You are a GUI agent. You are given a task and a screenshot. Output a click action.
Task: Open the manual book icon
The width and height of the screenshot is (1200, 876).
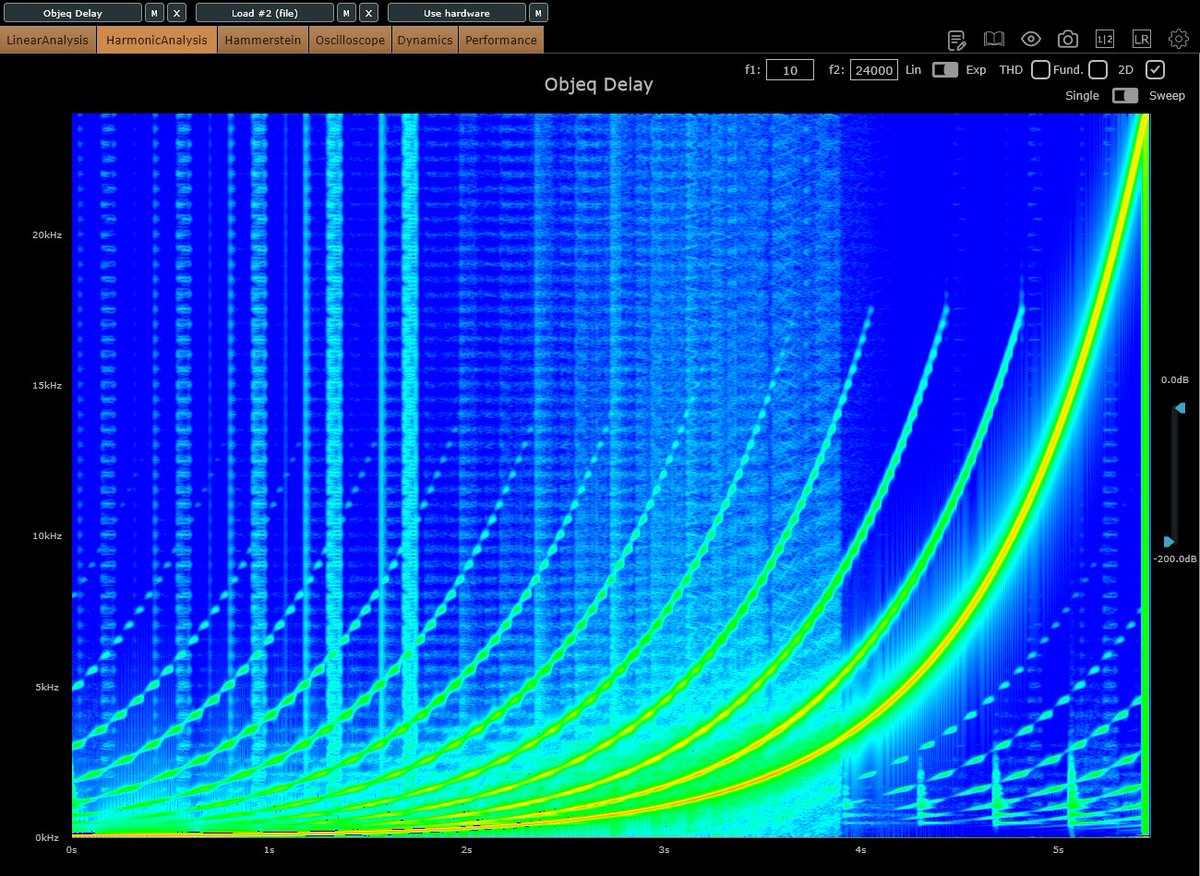[994, 40]
